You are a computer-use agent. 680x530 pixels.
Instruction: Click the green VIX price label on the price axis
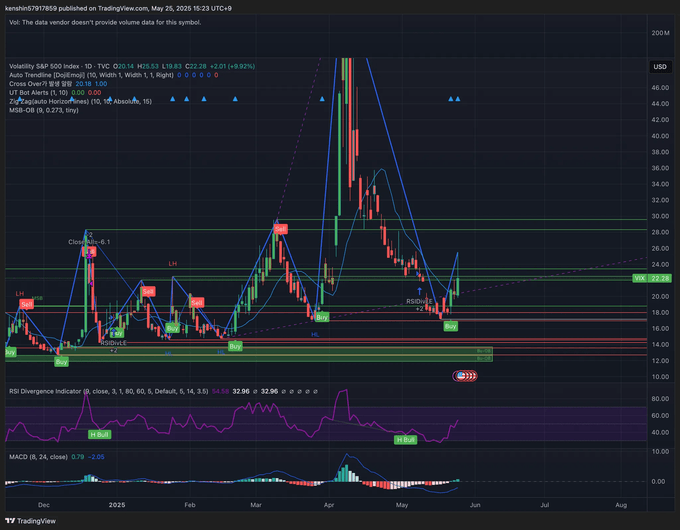(652, 278)
